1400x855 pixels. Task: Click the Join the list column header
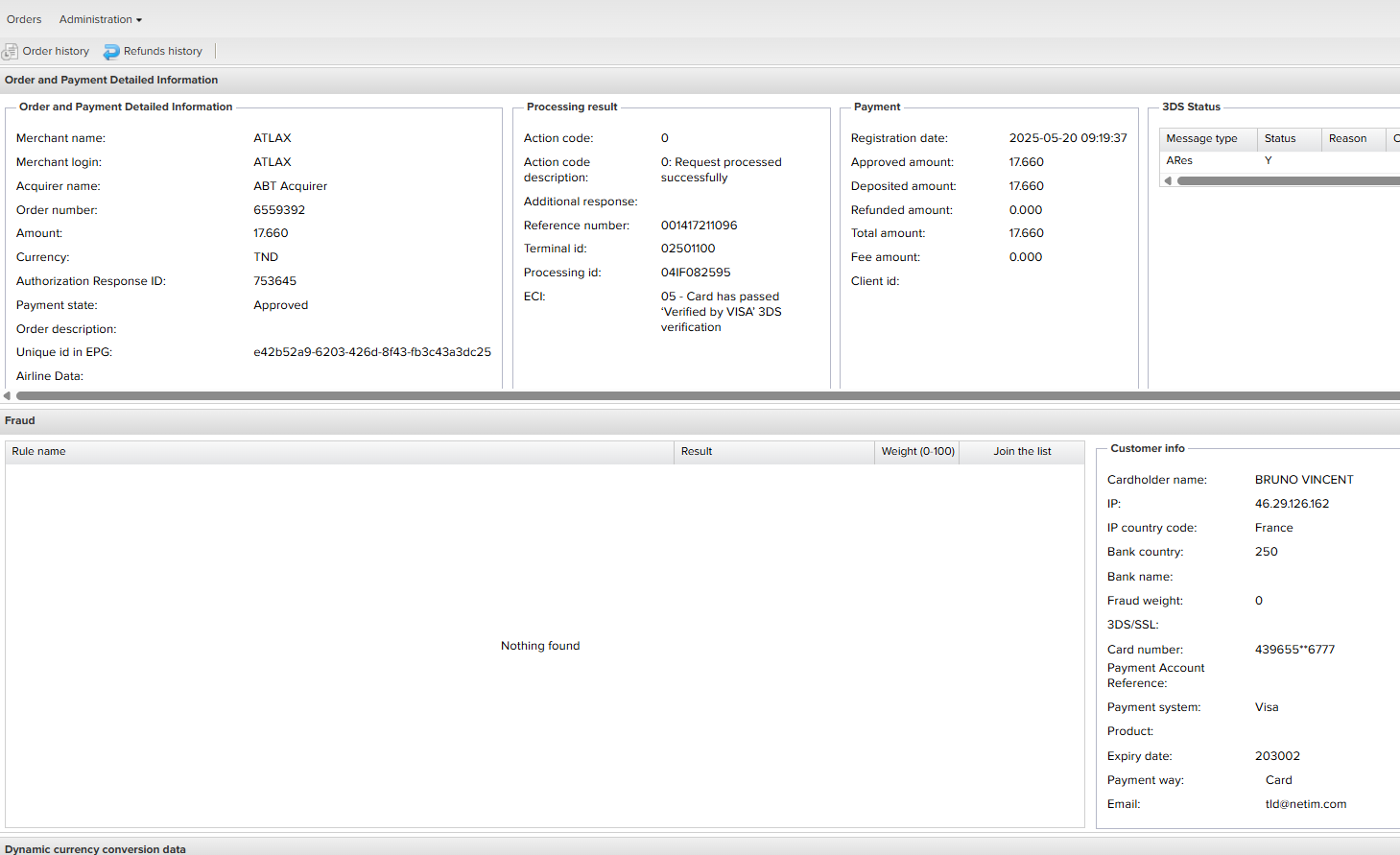[1022, 452]
